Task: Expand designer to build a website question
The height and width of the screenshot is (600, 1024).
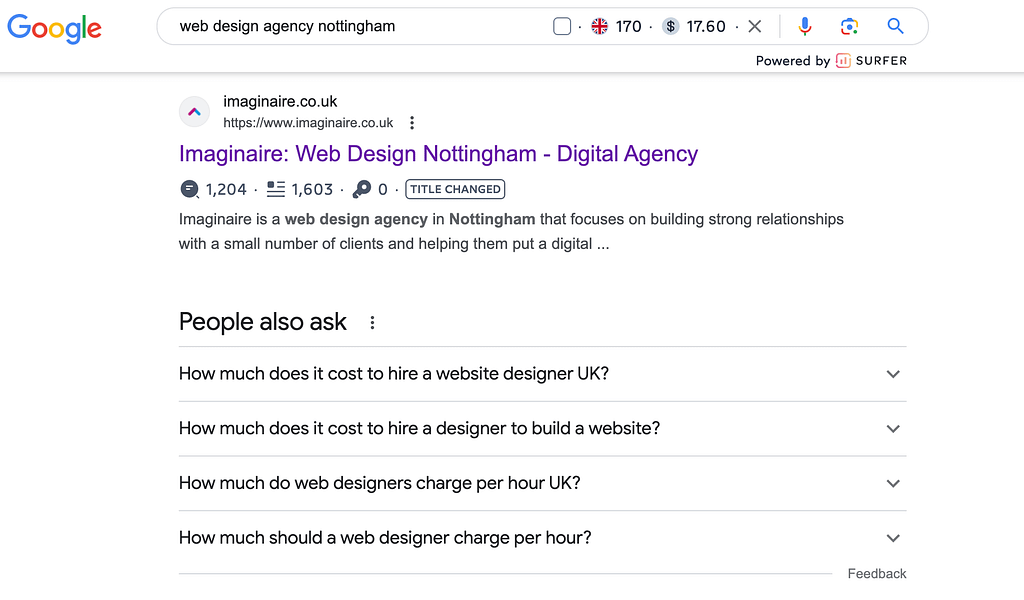Action: click(x=542, y=429)
